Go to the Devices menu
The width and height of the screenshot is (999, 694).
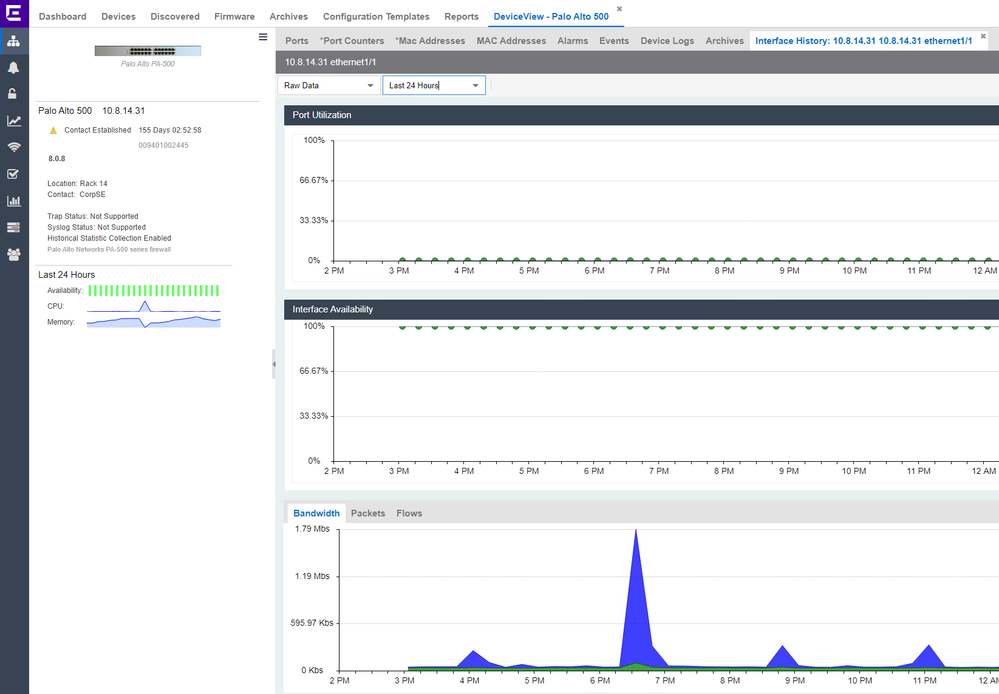[119, 17]
